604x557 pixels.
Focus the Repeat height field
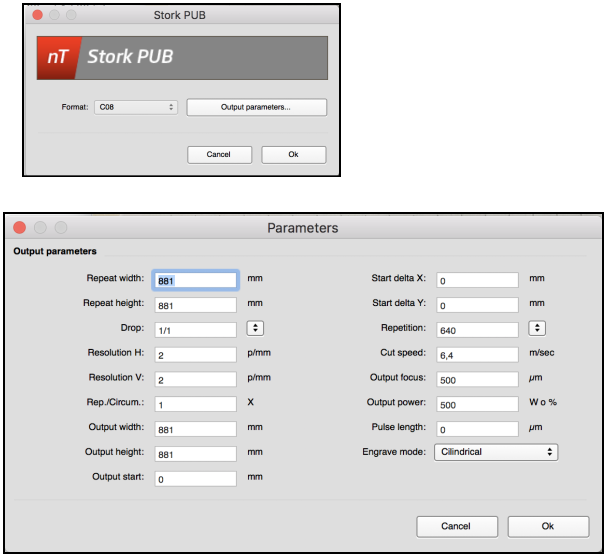196,305
